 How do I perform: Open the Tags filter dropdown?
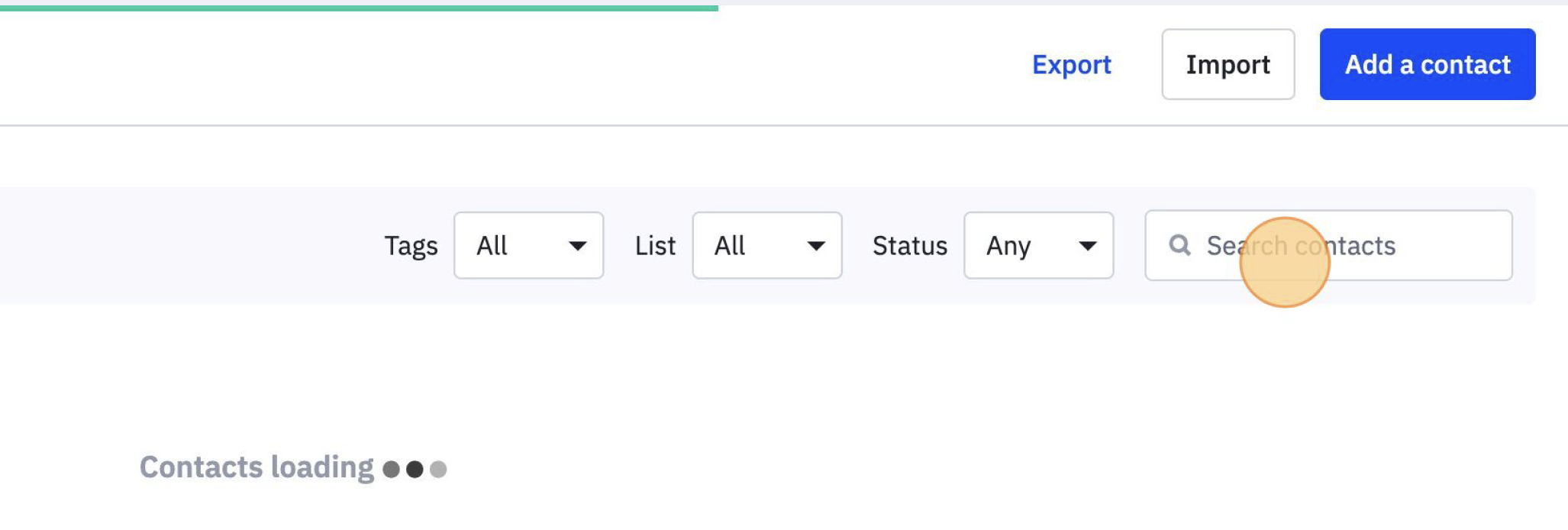[x=528, y=245]
